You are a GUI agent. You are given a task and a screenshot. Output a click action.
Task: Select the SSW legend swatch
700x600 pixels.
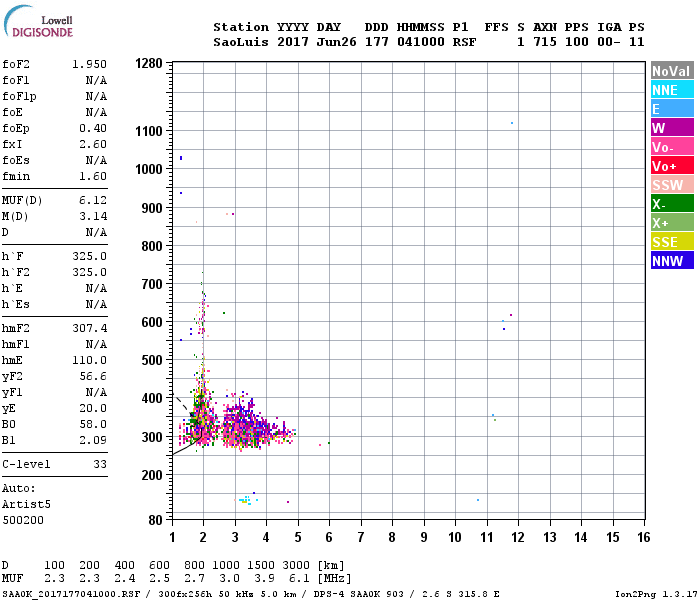(x=672, y=185)
